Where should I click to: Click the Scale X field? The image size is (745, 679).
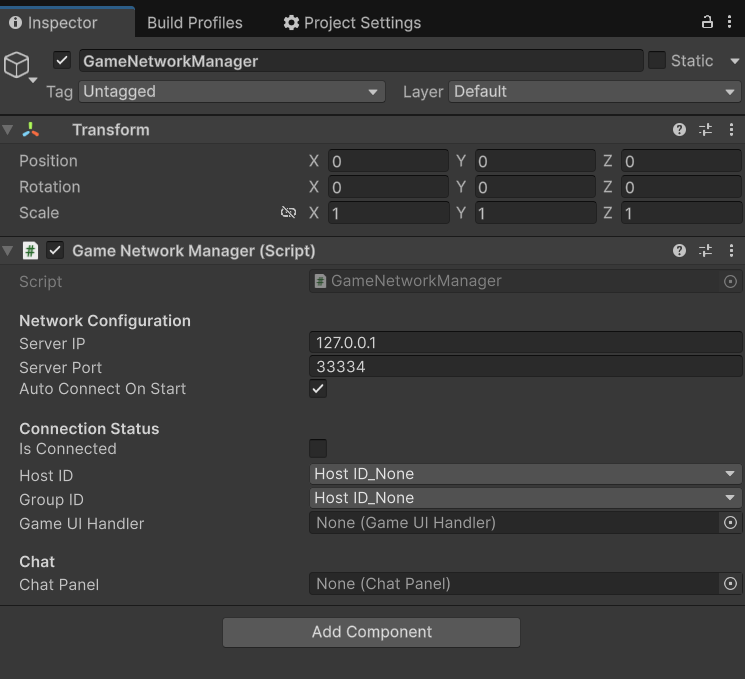pos(388,213)
